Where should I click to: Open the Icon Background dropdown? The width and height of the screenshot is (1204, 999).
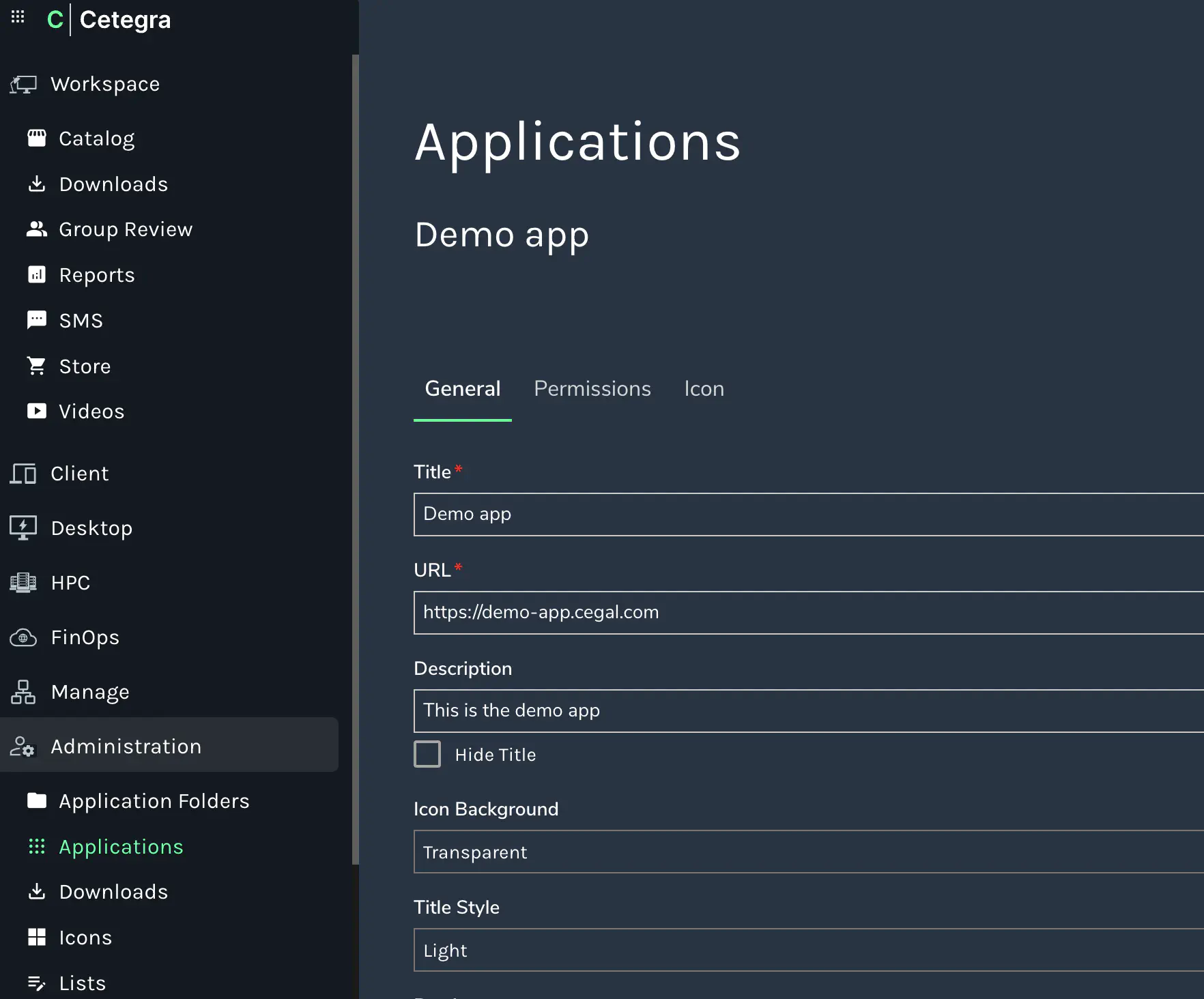(x=809, y=852)
